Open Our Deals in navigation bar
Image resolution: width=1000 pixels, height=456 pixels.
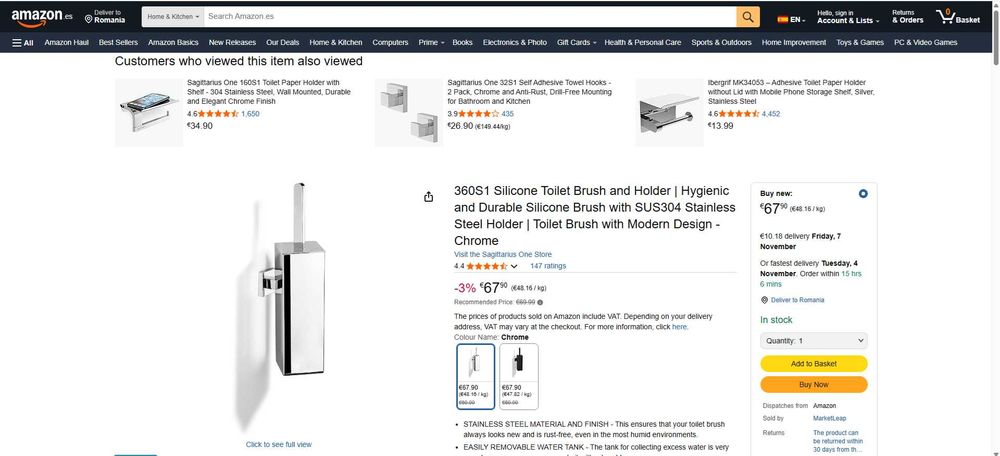282,43
